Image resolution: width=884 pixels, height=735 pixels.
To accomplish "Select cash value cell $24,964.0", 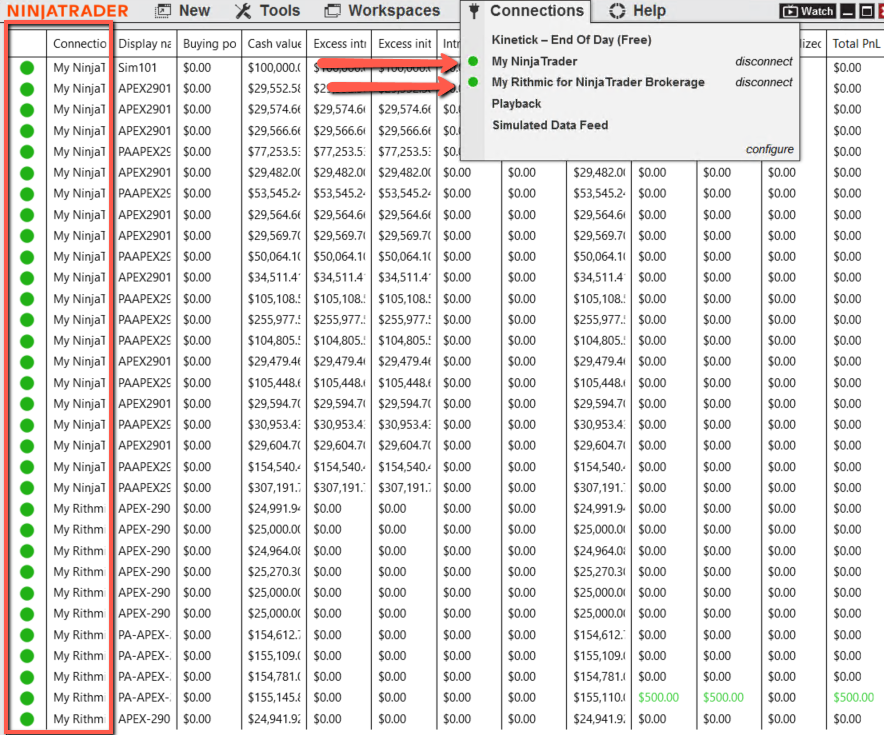I will tap(274, 551).
